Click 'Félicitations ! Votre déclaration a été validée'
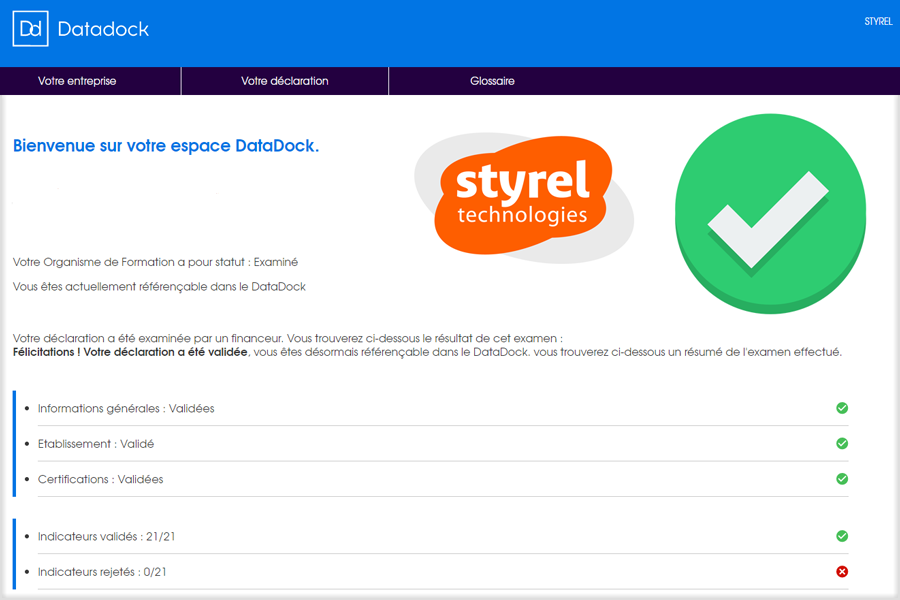The height and width of the screenshot is (600, 900). point(130,352)
